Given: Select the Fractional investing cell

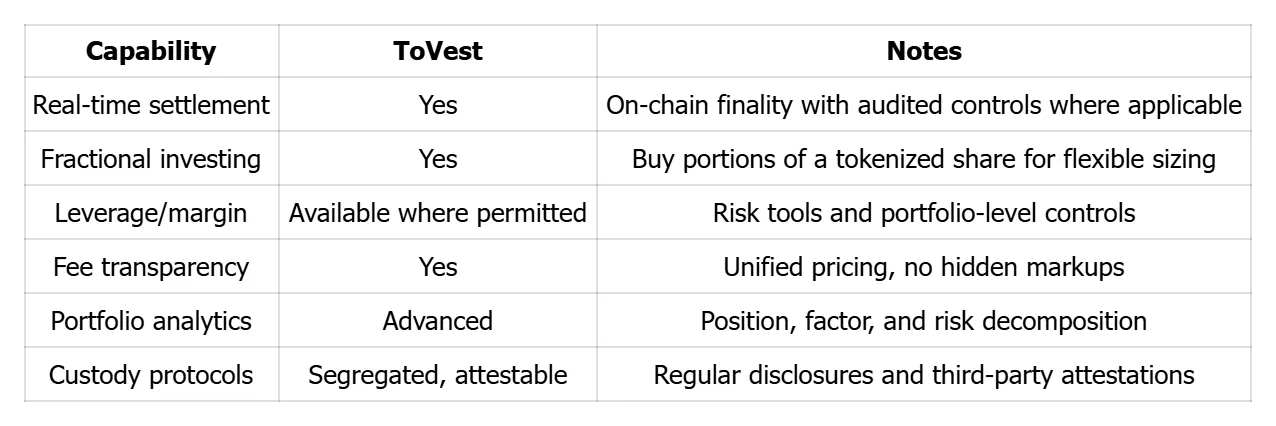Looking at the screenshot, I should click(151, 159).
